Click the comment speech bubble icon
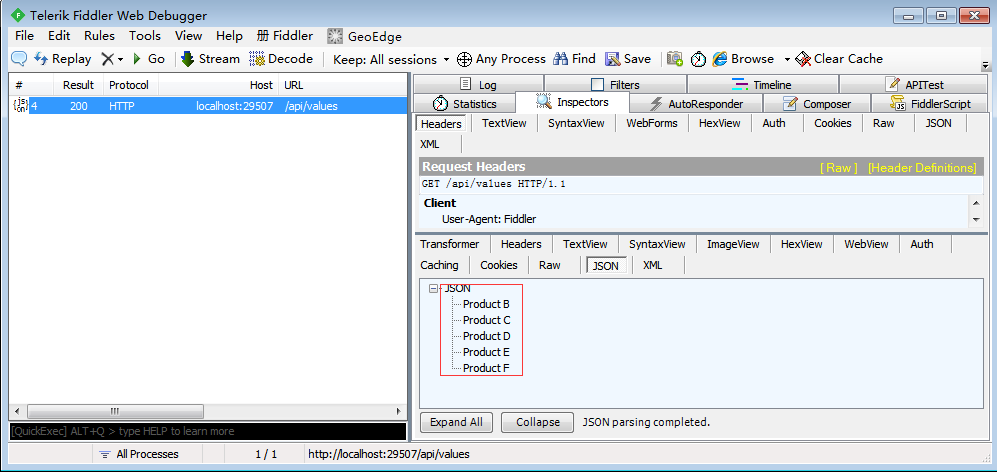This screenshot has width=997, height=472. pos(19,59)
